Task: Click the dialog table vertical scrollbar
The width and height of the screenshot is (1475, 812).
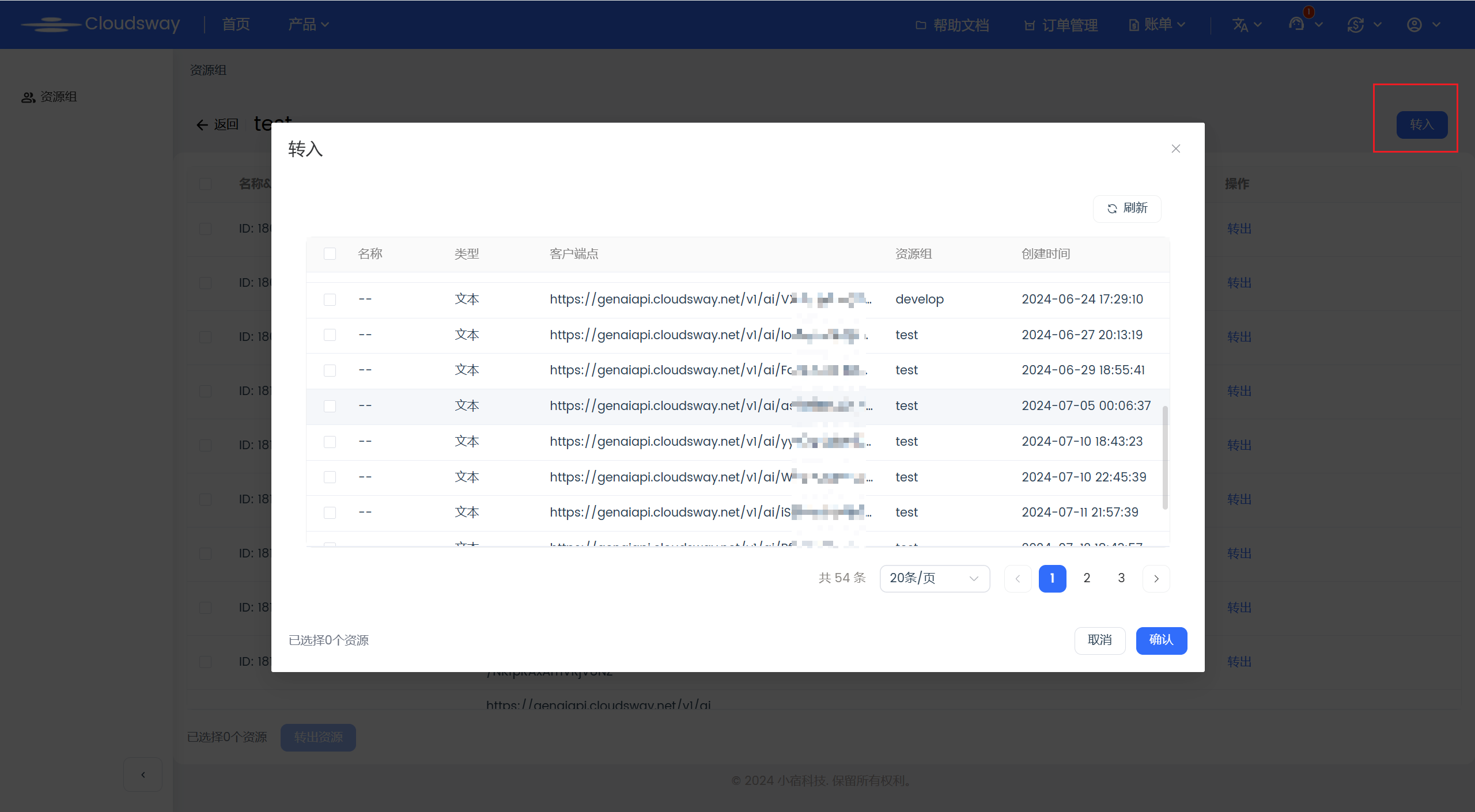Action: click(x=1165, y=458)
